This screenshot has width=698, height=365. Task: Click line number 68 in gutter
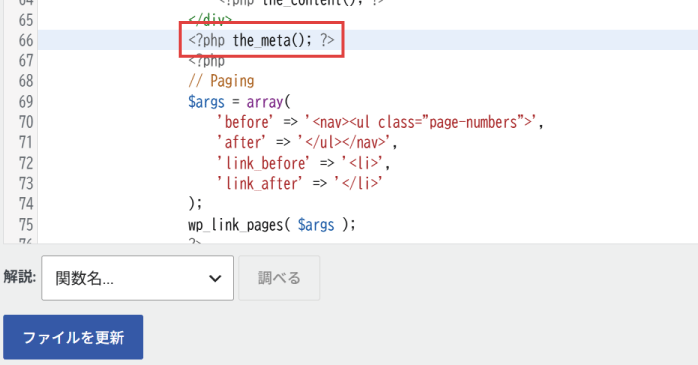pyautogui.click(x=26, y=81)
